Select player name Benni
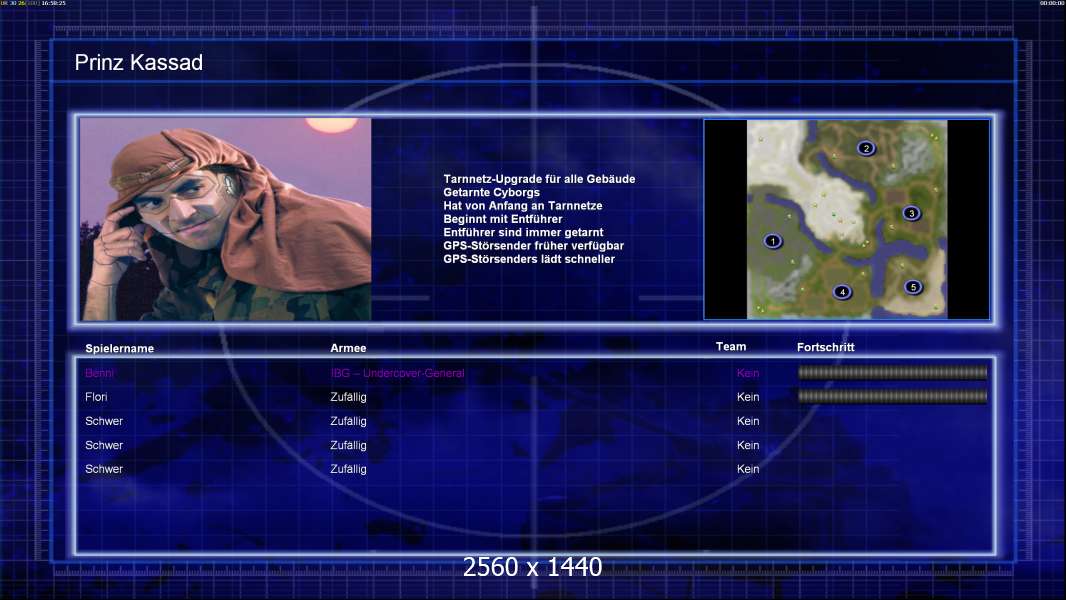This screenshot has width=1066, height=600. coord(99,373)
